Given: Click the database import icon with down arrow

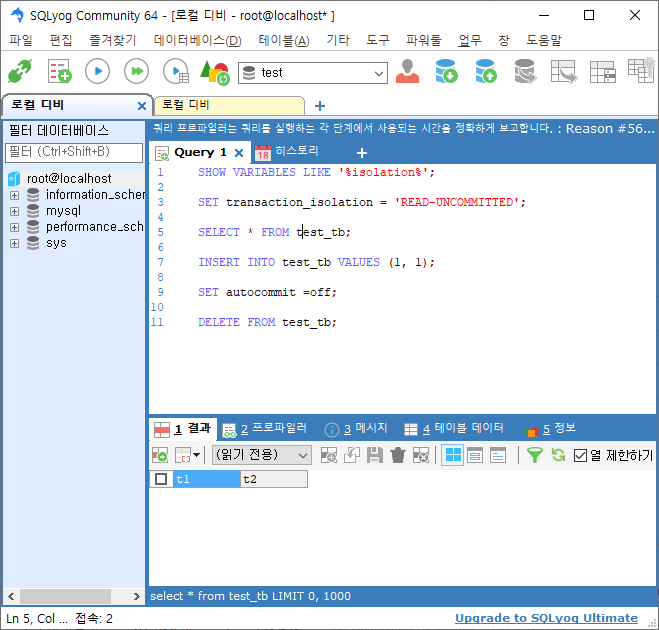Looking at the screenshot, I should click(446, 71).
